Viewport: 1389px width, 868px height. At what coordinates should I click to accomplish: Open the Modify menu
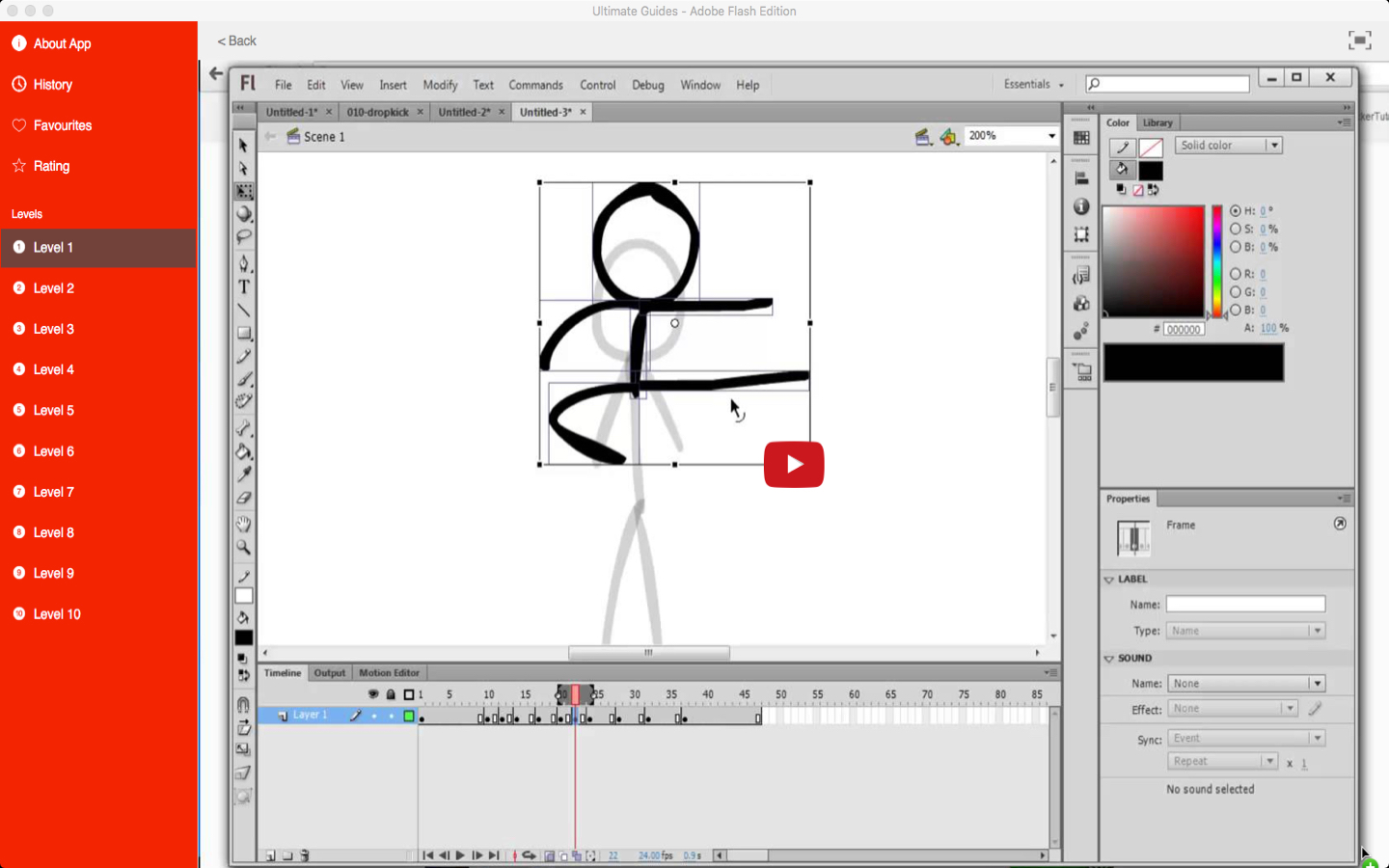point(440,85)
